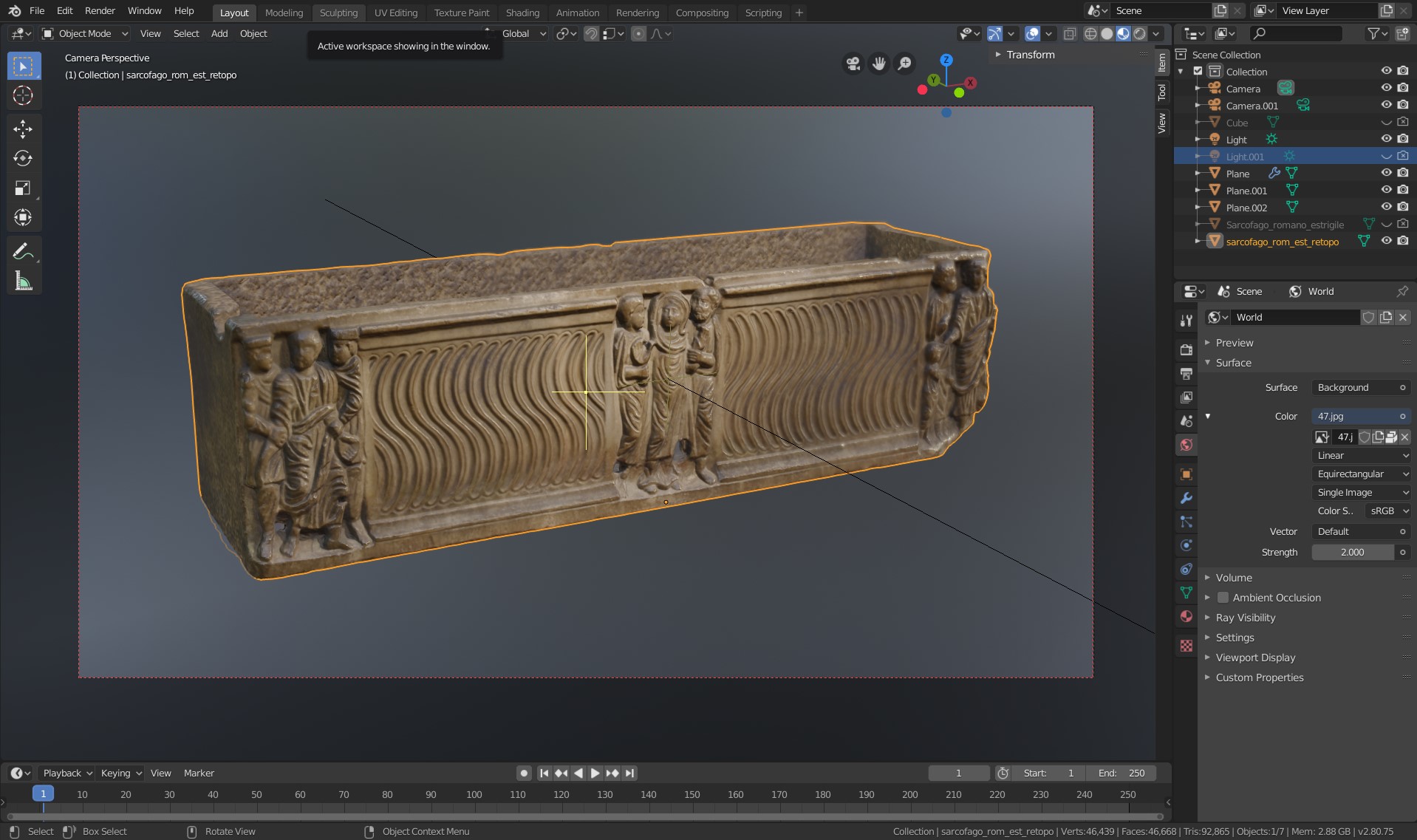Image resolution: width=1417 pixels, height=840 pixels.
Task: Select the Rotate tool
Action: [x=23, y=158]
